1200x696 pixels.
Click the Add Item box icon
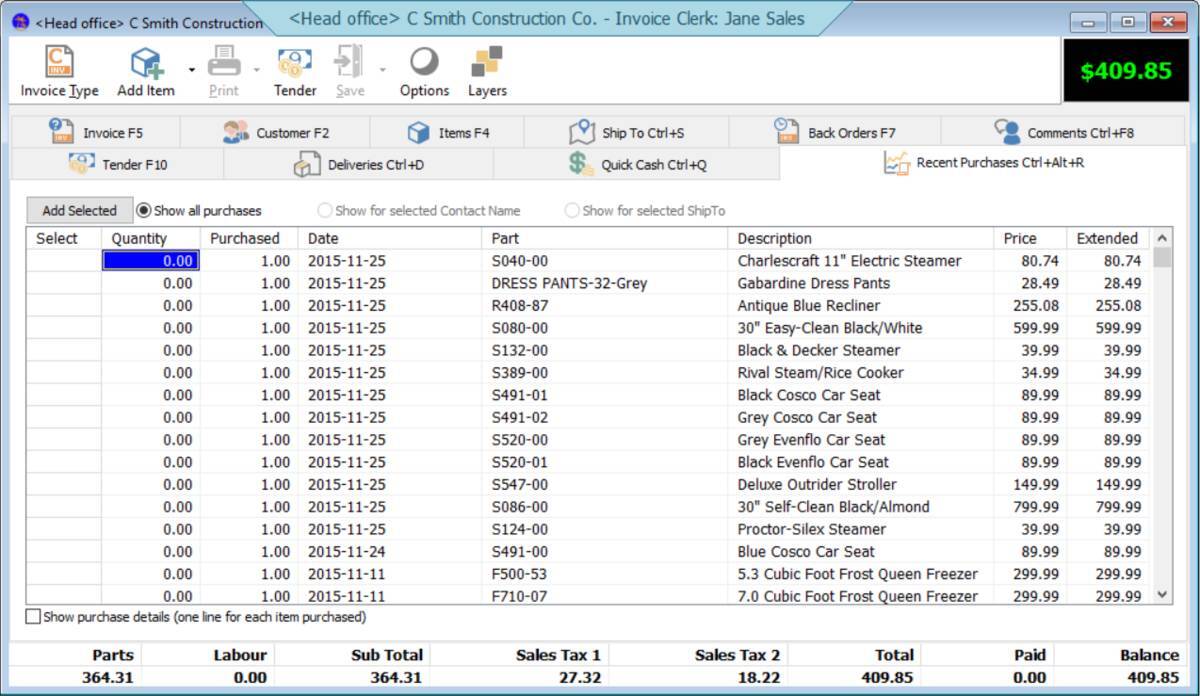point(146,63)
